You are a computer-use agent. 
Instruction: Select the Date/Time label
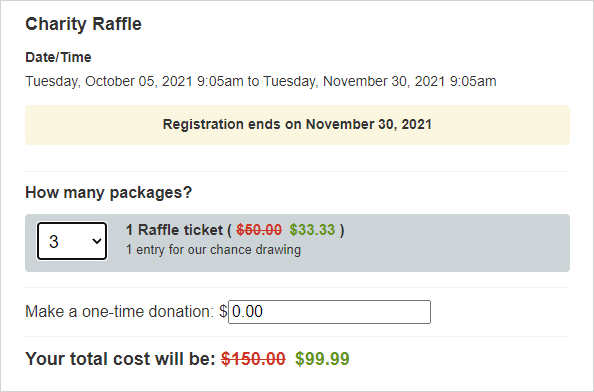pyautogui.click(x=58, y=57)
